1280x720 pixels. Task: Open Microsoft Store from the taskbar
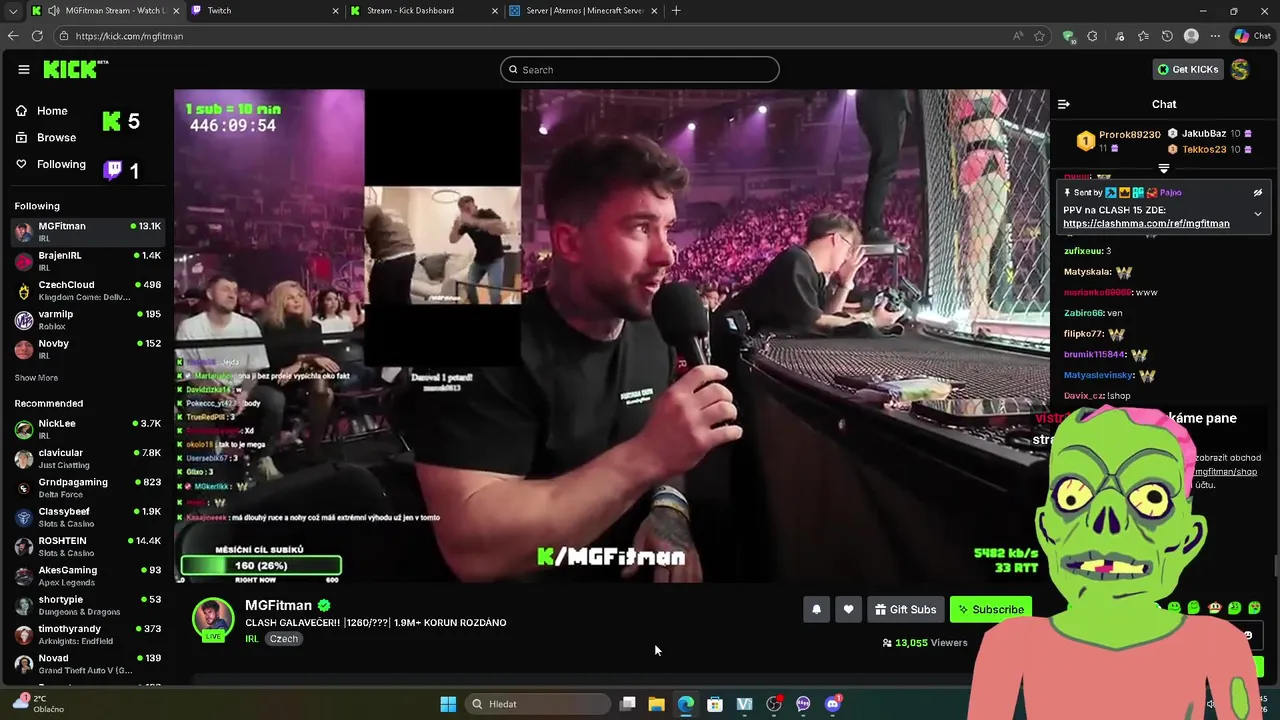[x=715, y=704]
